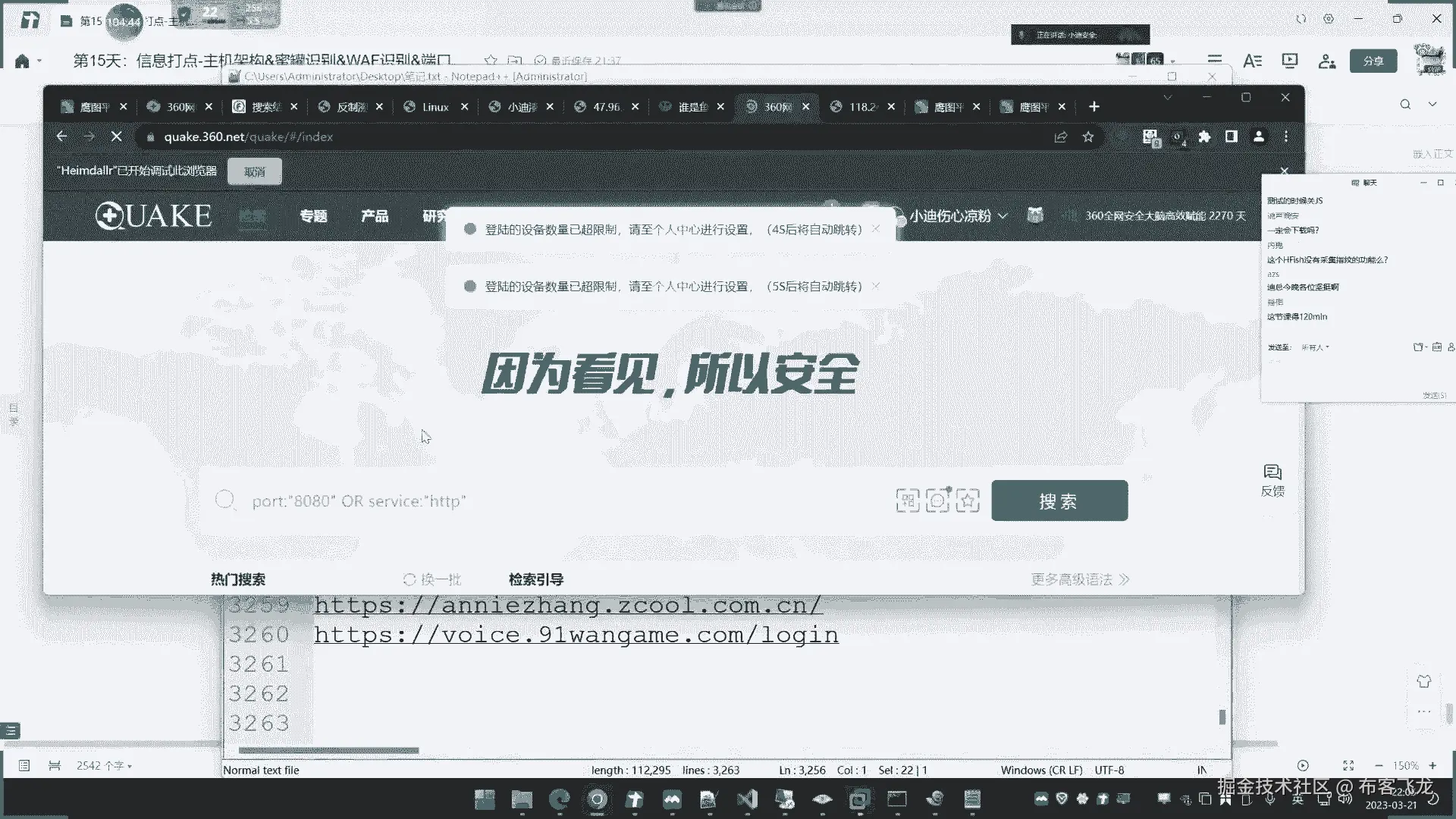Open the 专题 navigation menu item

[313, 216]
